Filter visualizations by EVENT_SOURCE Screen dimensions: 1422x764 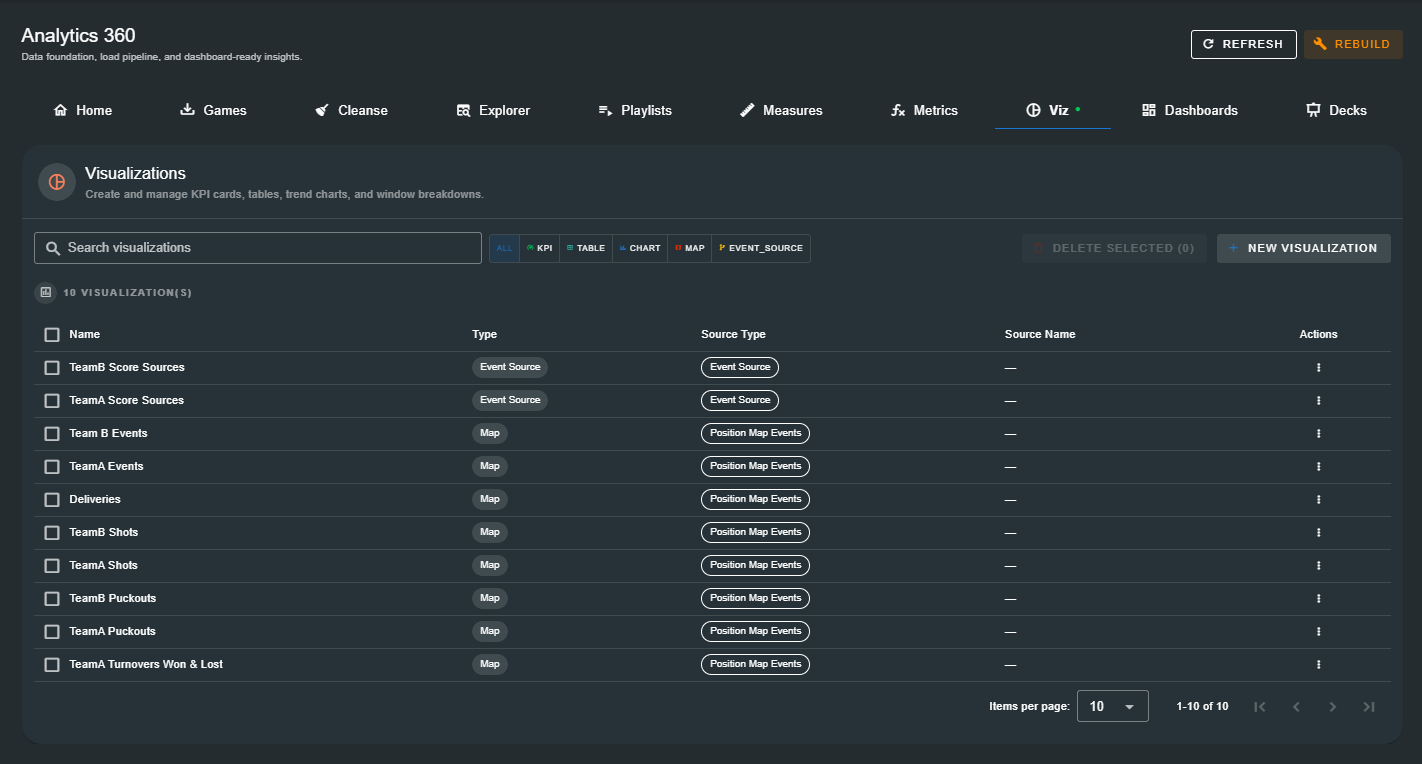pos(761,248)
